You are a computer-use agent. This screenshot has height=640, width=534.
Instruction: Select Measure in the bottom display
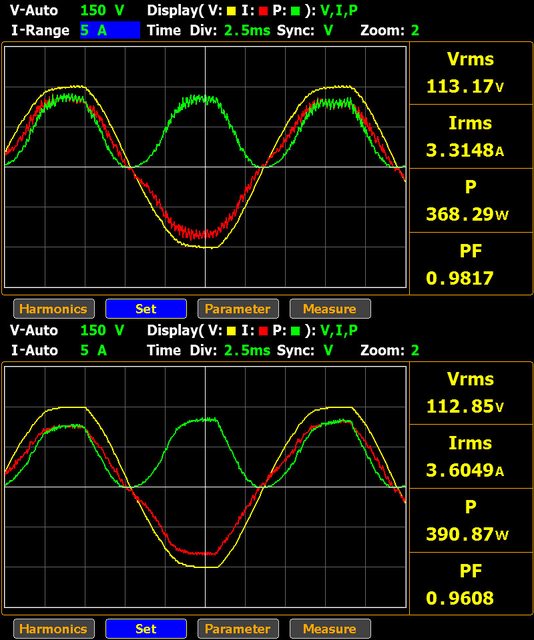[x=330, y=629]
